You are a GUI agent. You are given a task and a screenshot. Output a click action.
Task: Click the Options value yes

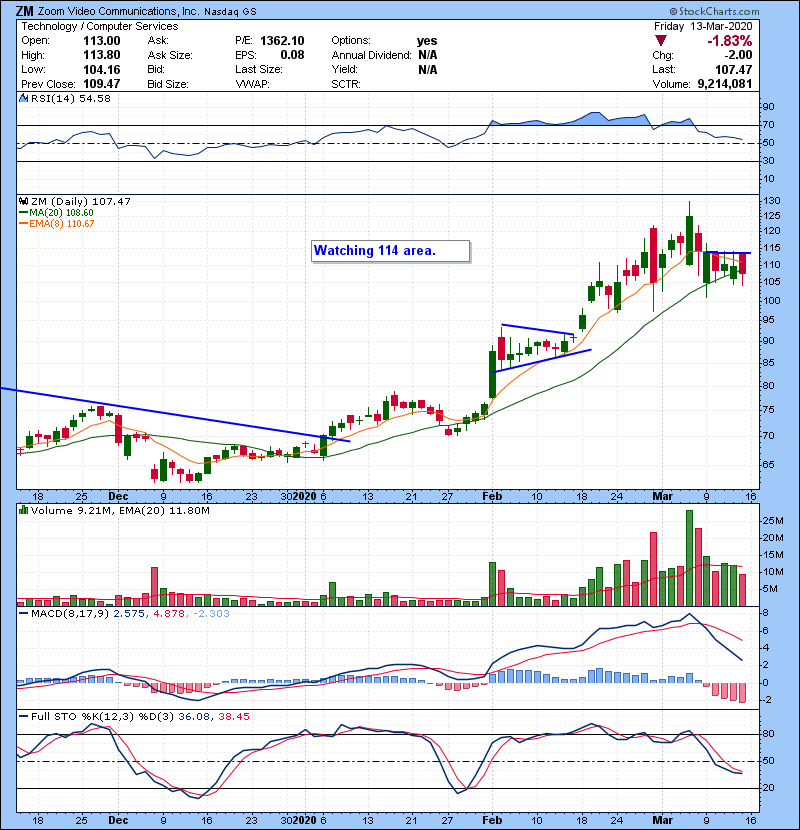[427, 41]
